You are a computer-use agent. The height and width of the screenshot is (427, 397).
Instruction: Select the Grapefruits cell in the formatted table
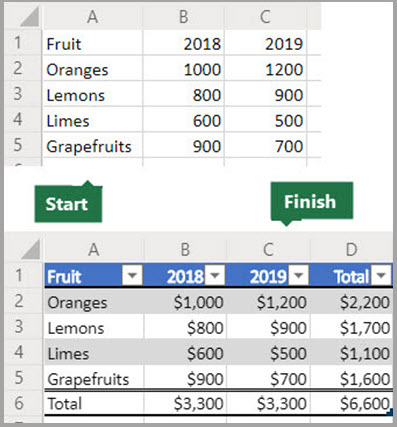(94, 378)
